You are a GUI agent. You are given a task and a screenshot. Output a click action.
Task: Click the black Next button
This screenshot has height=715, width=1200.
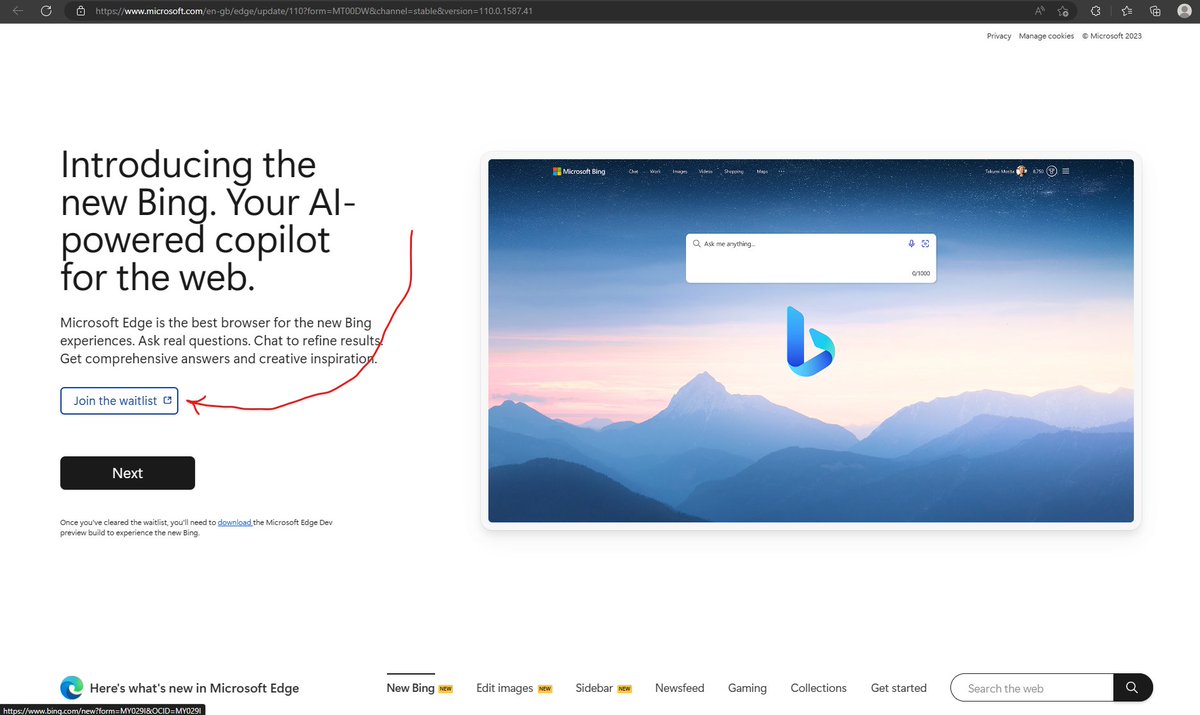click(127, 473)
